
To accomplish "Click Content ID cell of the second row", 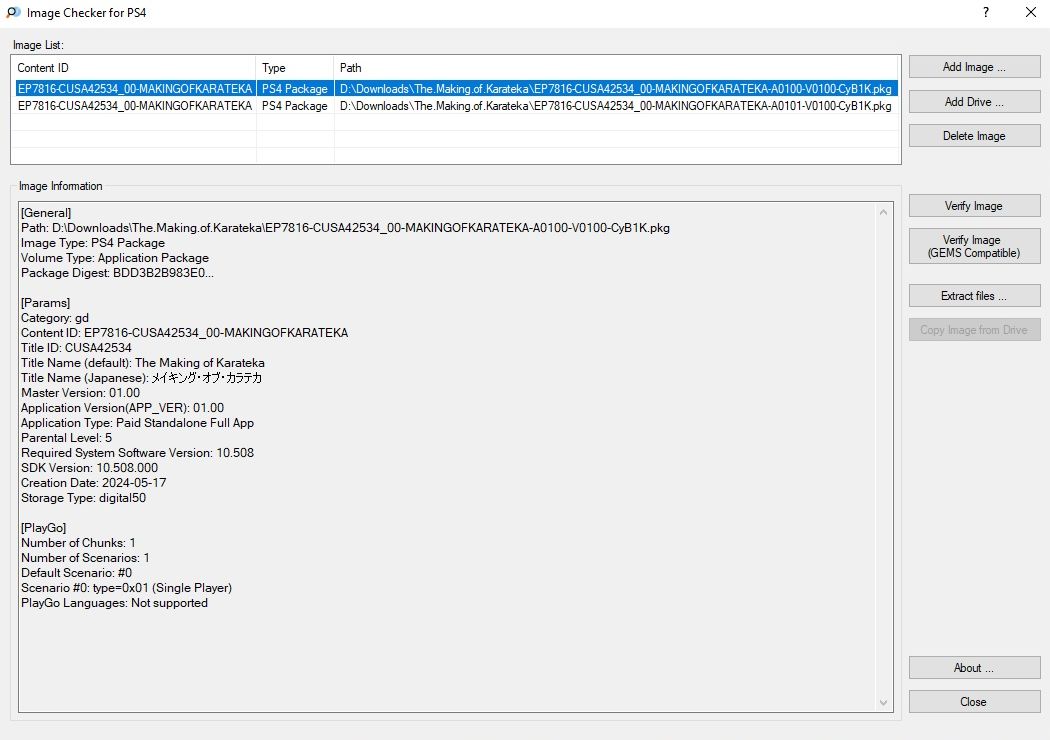I will pyautogui.click(x=135, y=106).
